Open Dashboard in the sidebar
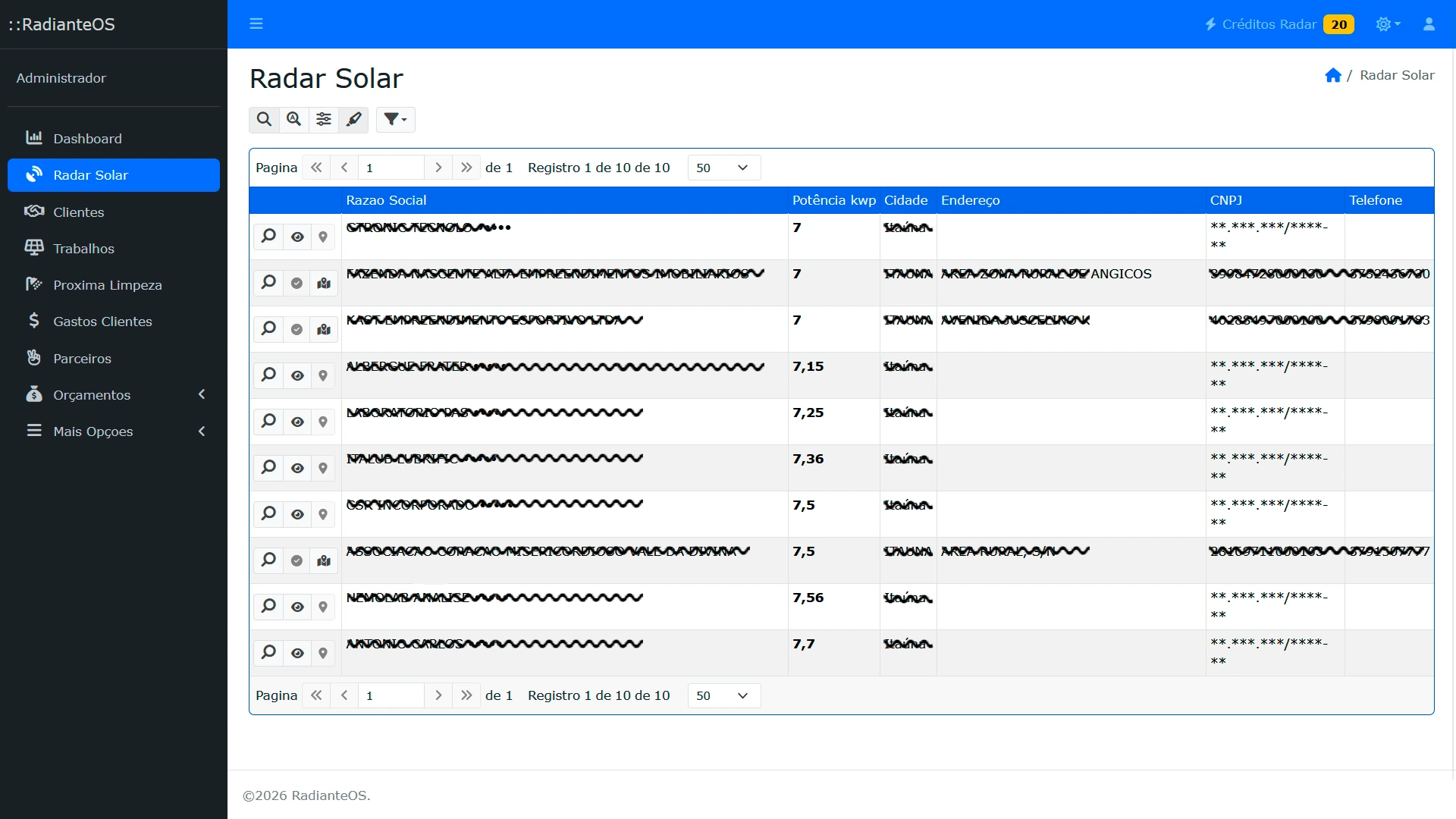Viewport: 1456px width, 819px height. [x=114, y=138]
